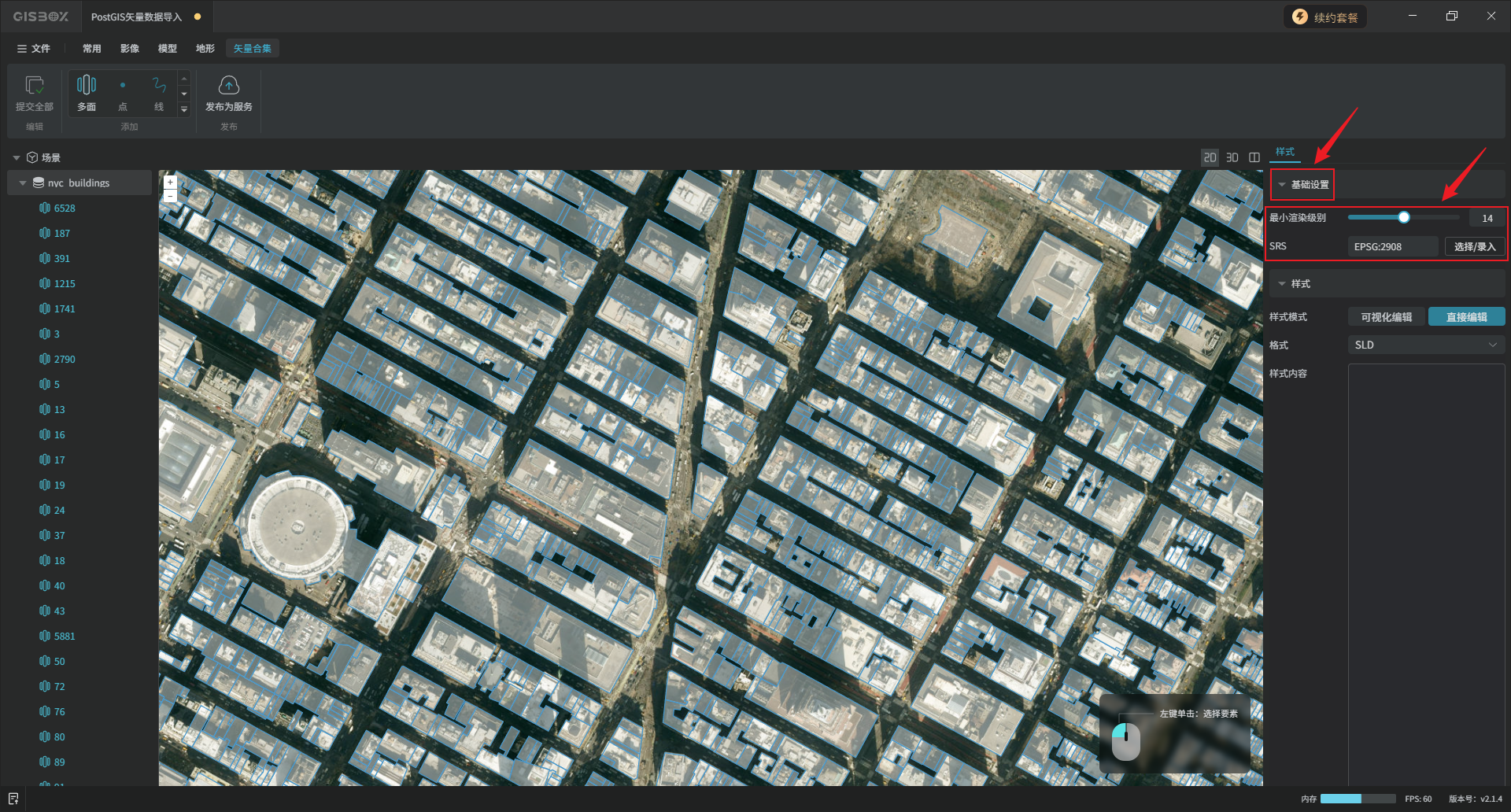Viewport: 1511px width, 812px height.
Task: Switch the map to 2D view
Action: pyautogui.click(x=1210, y=157)
